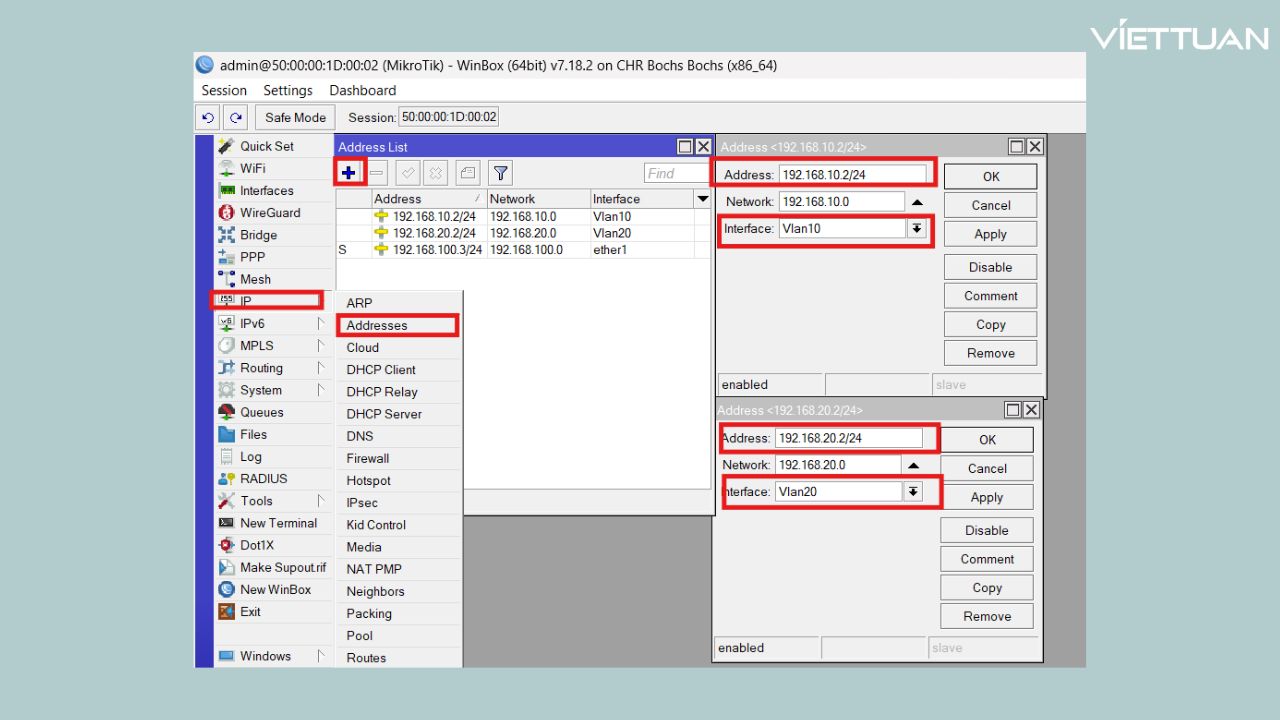
Task: Open column selector dropdown in Address List
Action: point(703,199)
